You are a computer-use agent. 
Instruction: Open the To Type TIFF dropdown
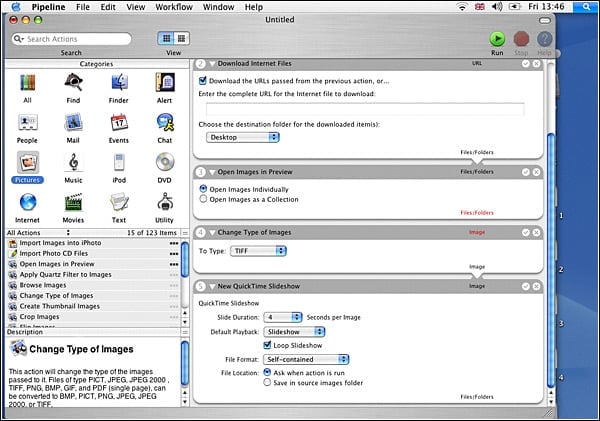pos(258,251)
